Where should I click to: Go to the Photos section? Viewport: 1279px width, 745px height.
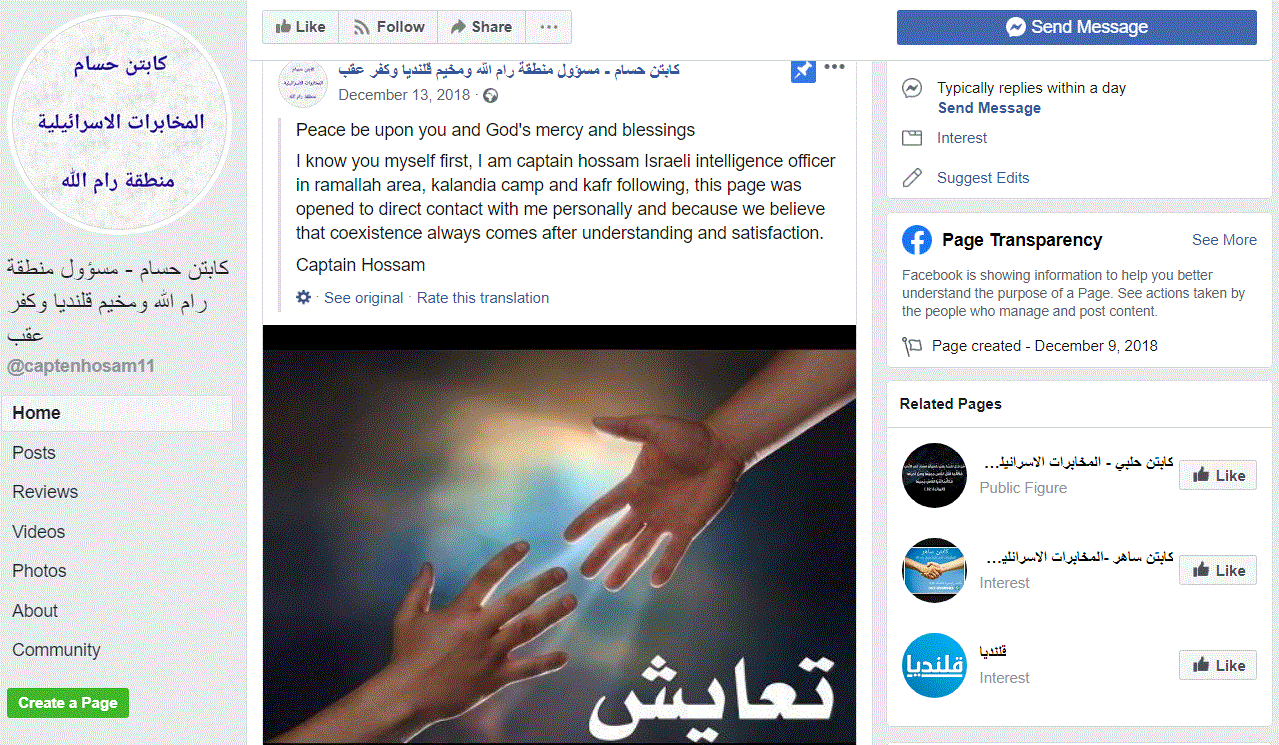[x=39, y=571]
